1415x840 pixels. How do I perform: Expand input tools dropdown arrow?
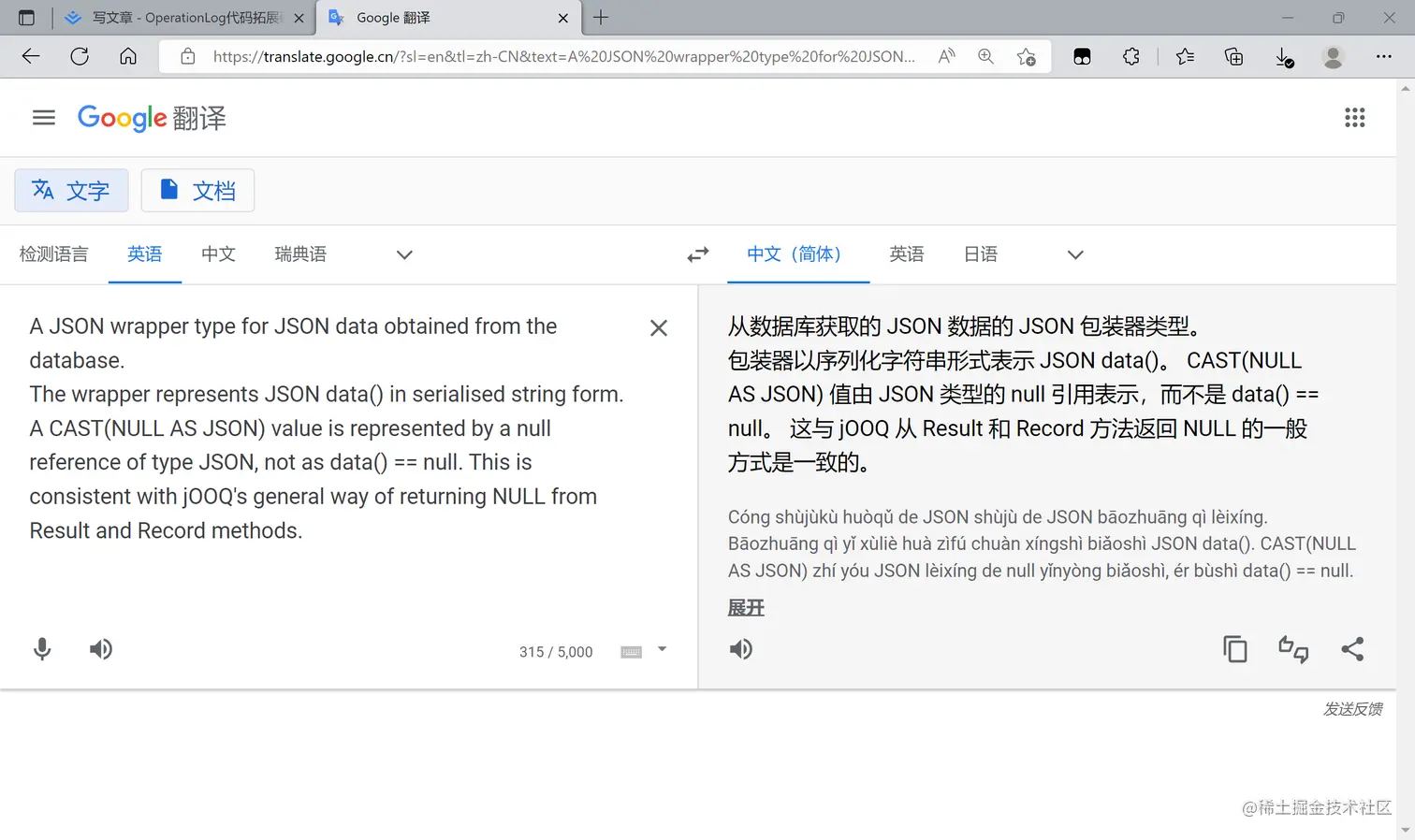pyautogui.click(x=662, y=649)
